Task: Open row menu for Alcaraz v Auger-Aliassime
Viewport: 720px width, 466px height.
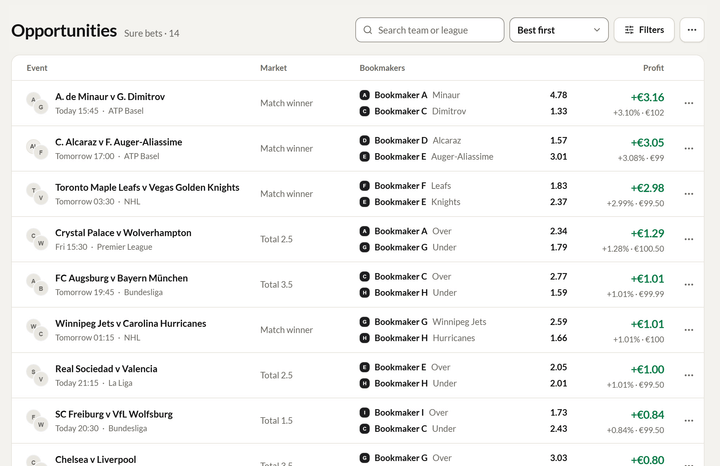Action: point(688,148)
